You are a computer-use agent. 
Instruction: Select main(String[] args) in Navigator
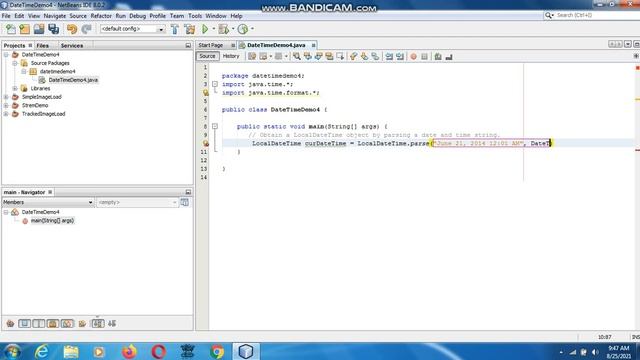(52, 221)
